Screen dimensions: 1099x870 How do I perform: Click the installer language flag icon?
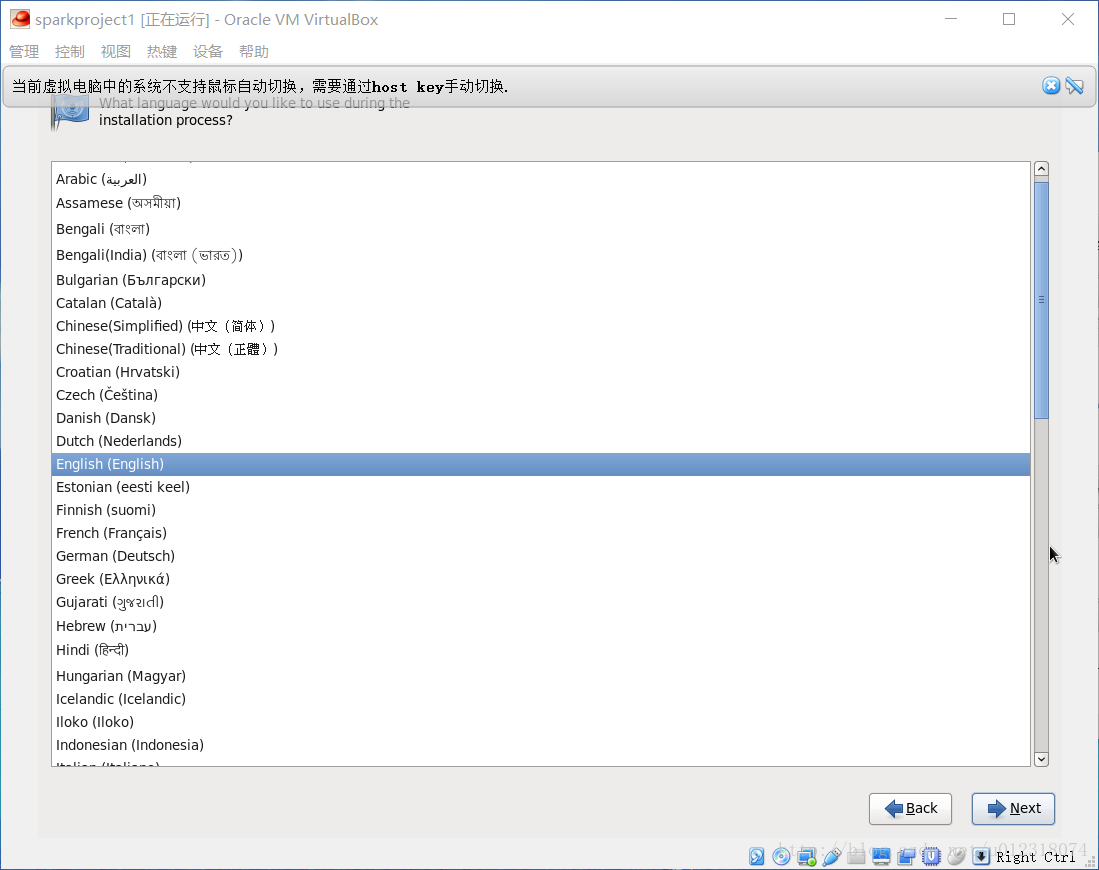[70, 111]
